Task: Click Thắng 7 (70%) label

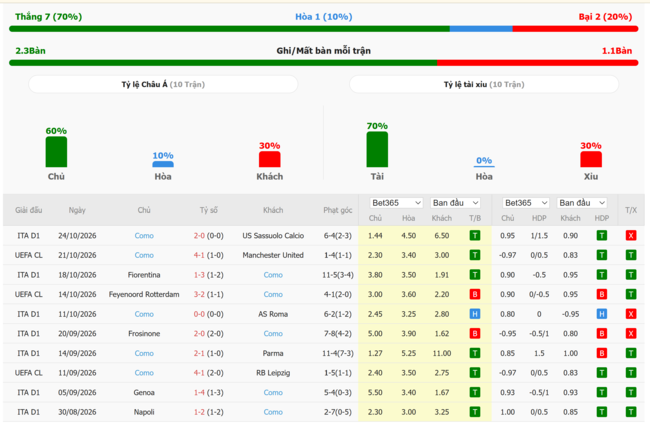Action: point(49,17)
